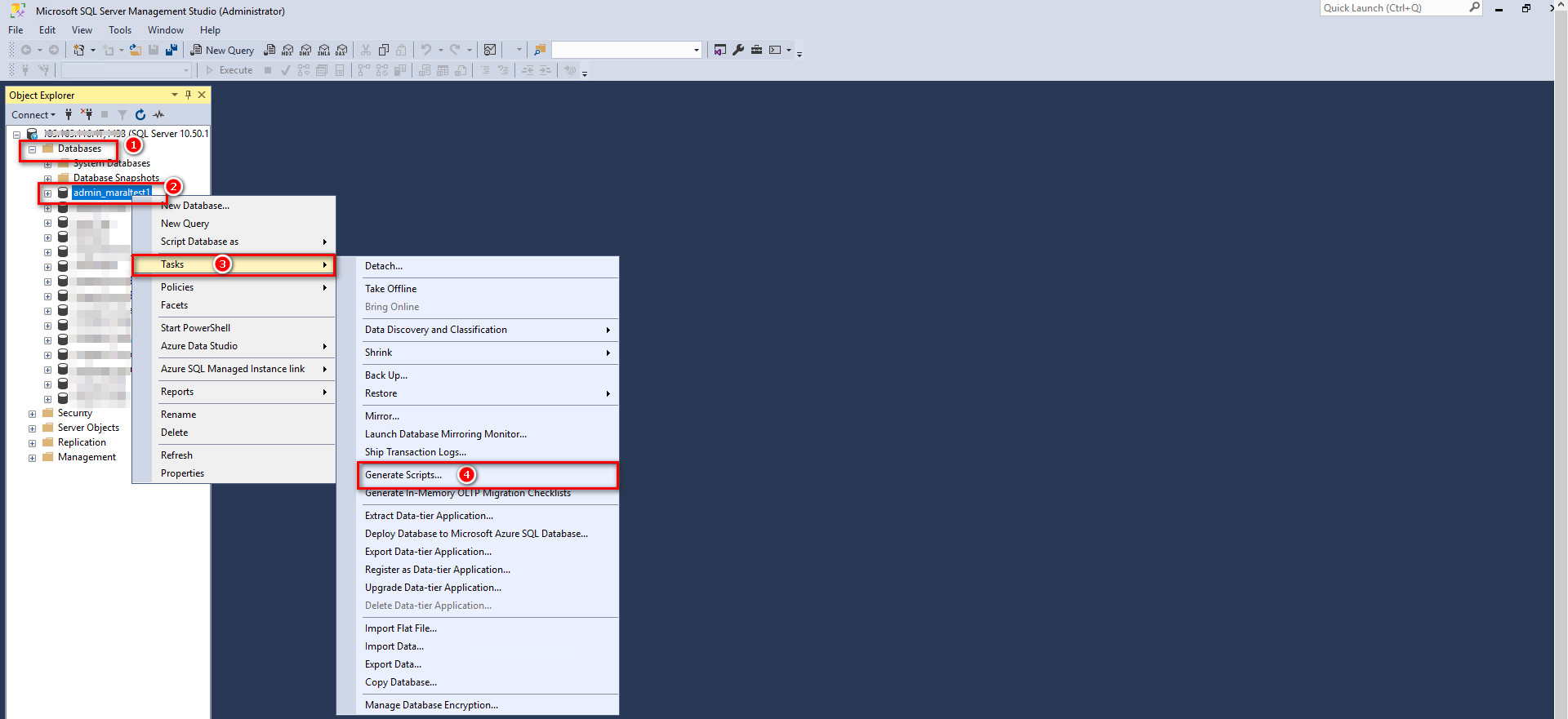Collapse the Databases folder node

tap(32, 149)
